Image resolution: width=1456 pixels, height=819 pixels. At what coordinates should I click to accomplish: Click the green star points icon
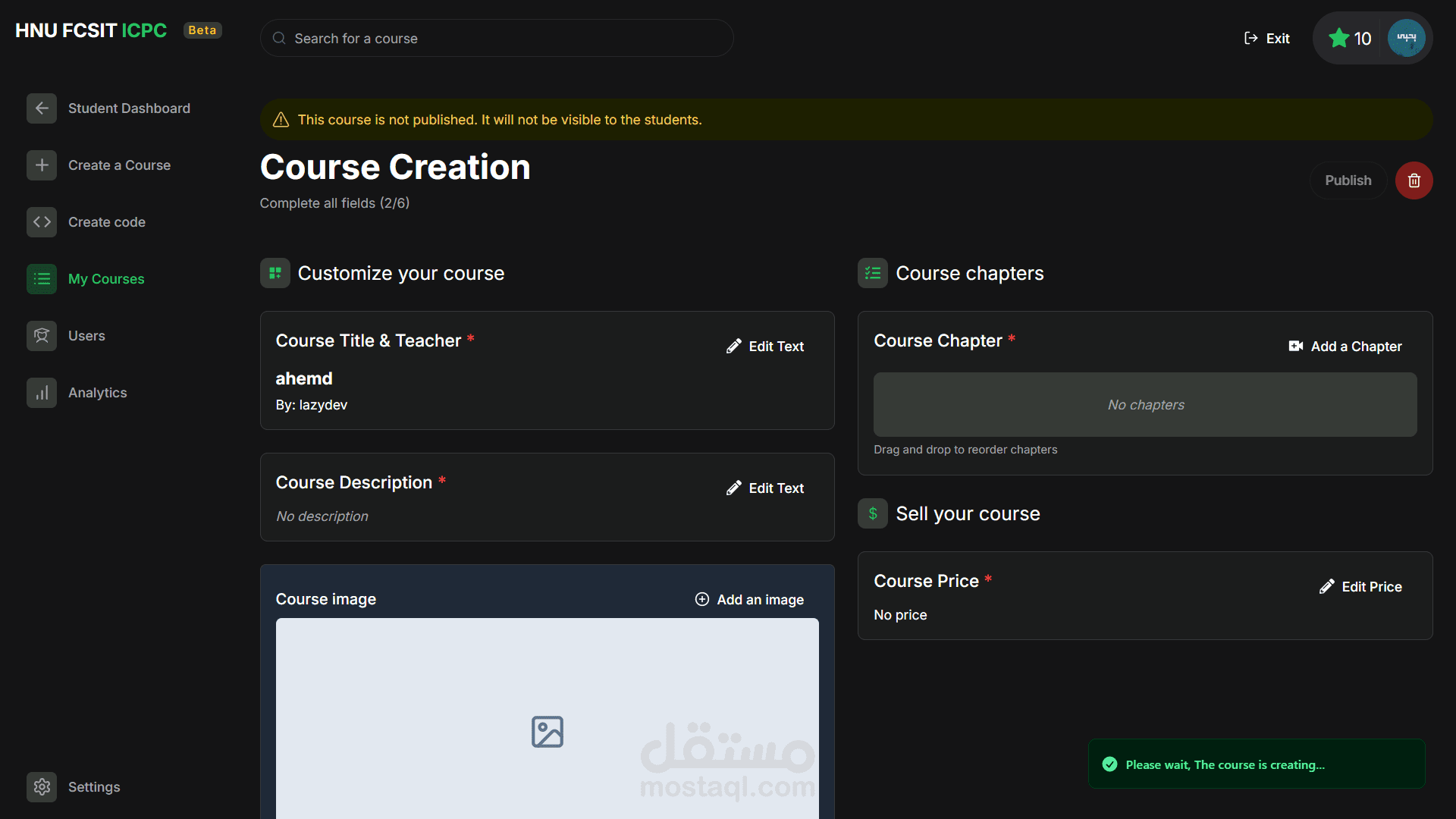[x=1338, y=38]
